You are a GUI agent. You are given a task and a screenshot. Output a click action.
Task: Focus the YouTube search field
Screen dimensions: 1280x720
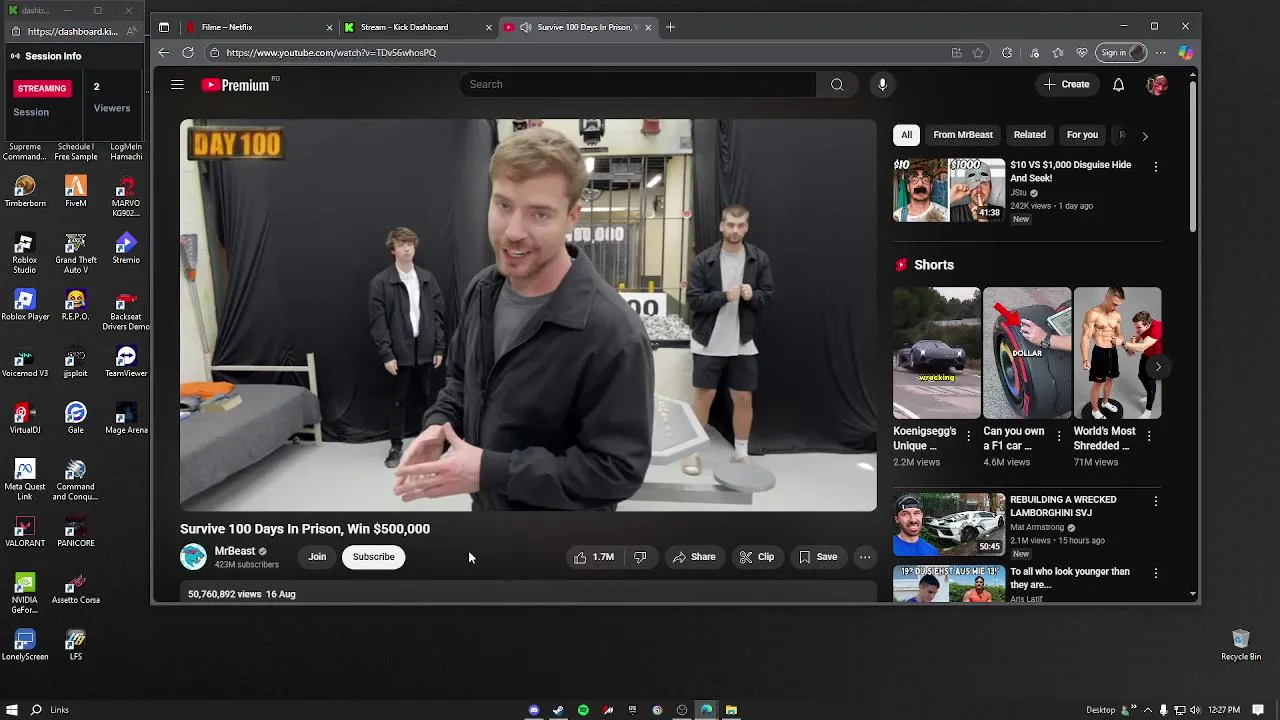(638, 85)
